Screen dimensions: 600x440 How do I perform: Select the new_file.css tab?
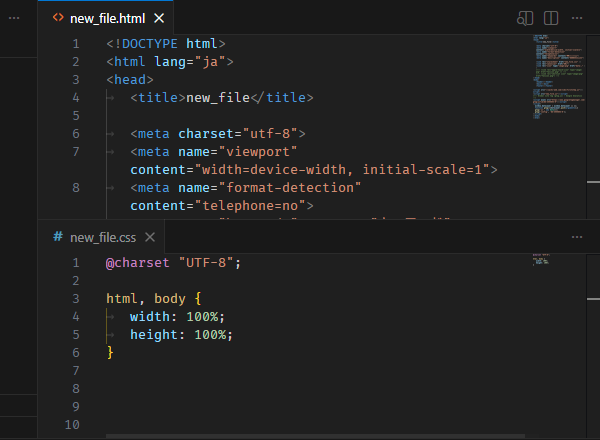pos(102,237)
